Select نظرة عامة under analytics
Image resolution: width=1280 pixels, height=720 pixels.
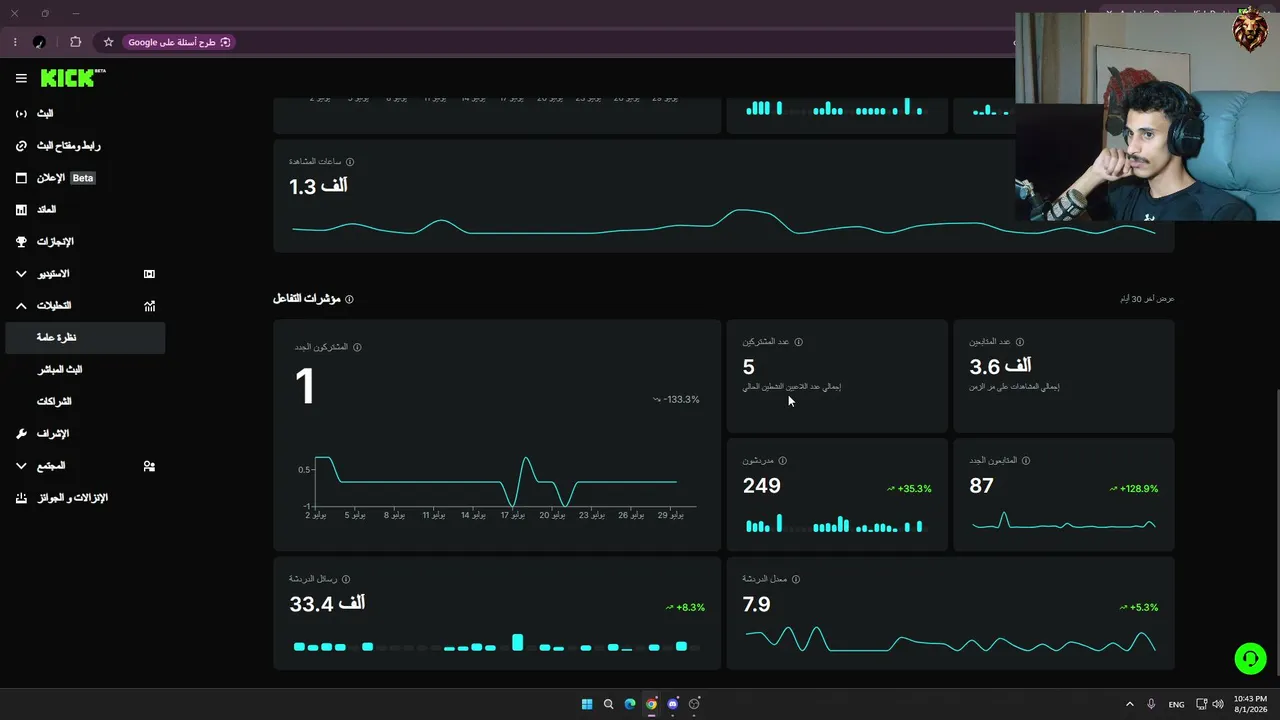pos(85,338)
